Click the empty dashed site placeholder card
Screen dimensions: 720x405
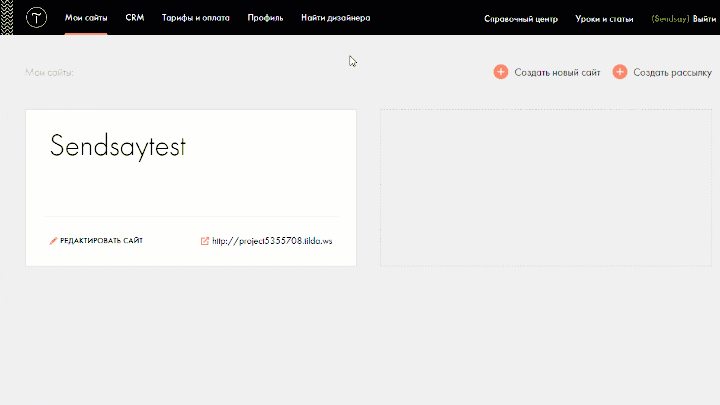(x=545, y=188)
